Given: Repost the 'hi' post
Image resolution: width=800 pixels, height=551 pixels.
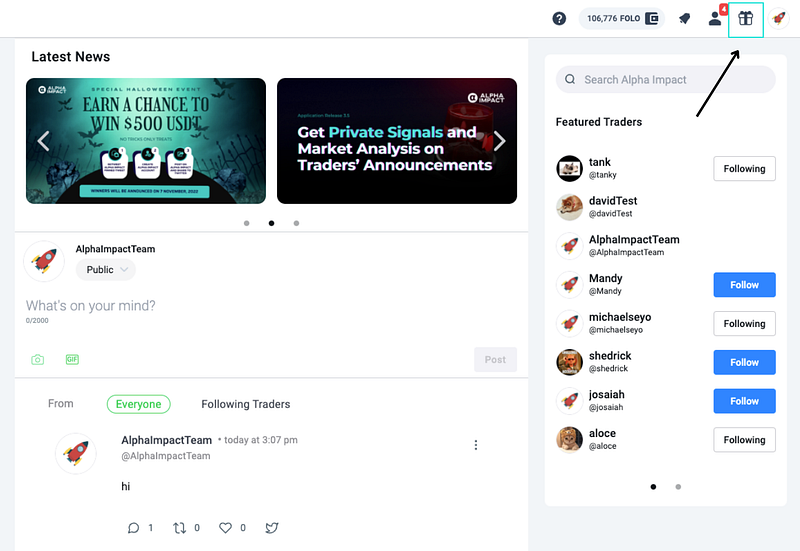Looking at the screenshot, I should coord(180,528).
